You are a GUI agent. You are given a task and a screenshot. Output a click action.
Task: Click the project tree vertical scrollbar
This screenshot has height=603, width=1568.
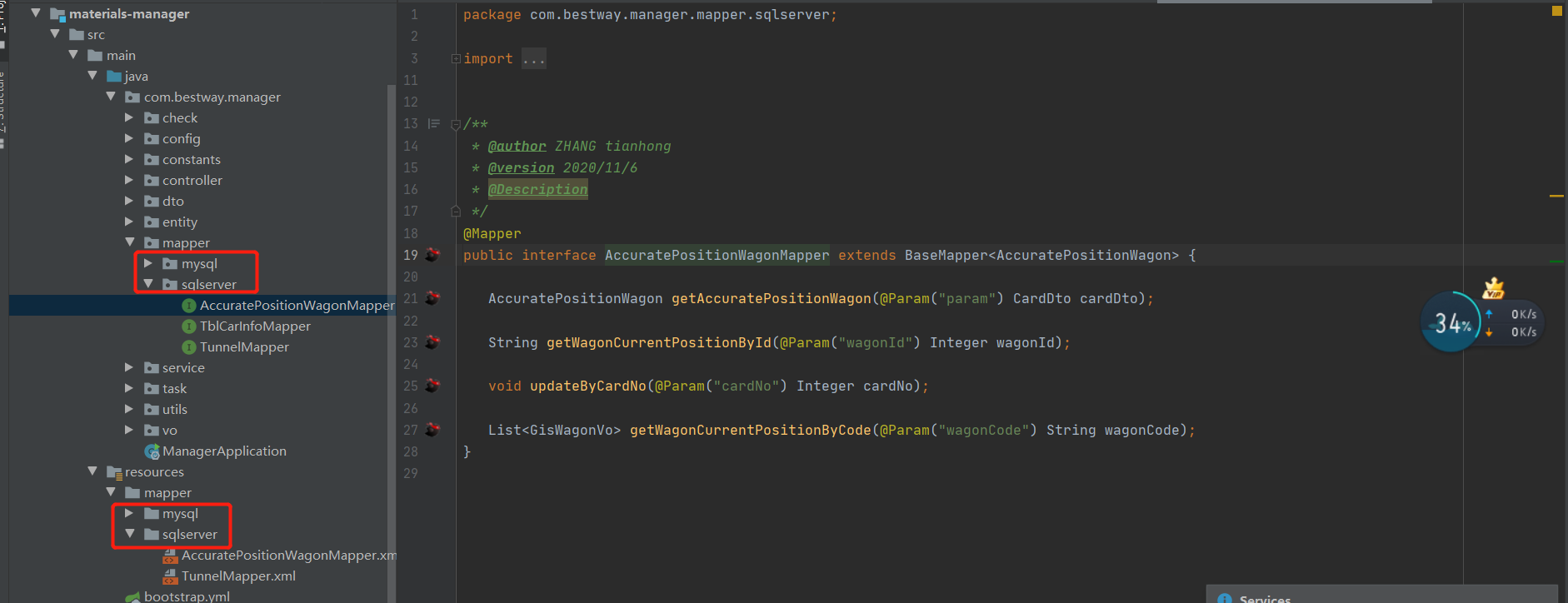tap(392, 341)
